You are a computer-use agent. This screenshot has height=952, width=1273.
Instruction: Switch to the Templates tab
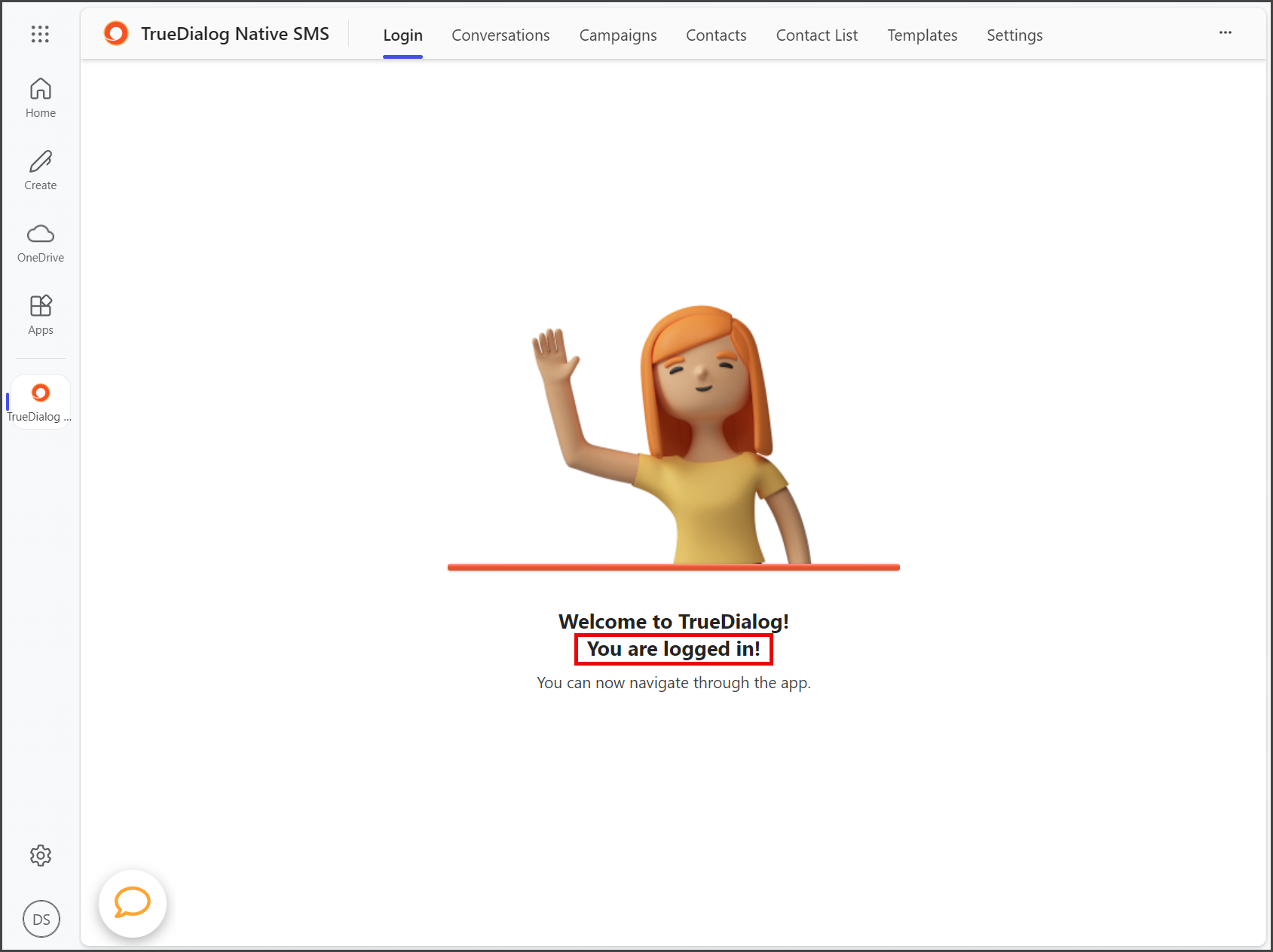click(x=922, y=35)
